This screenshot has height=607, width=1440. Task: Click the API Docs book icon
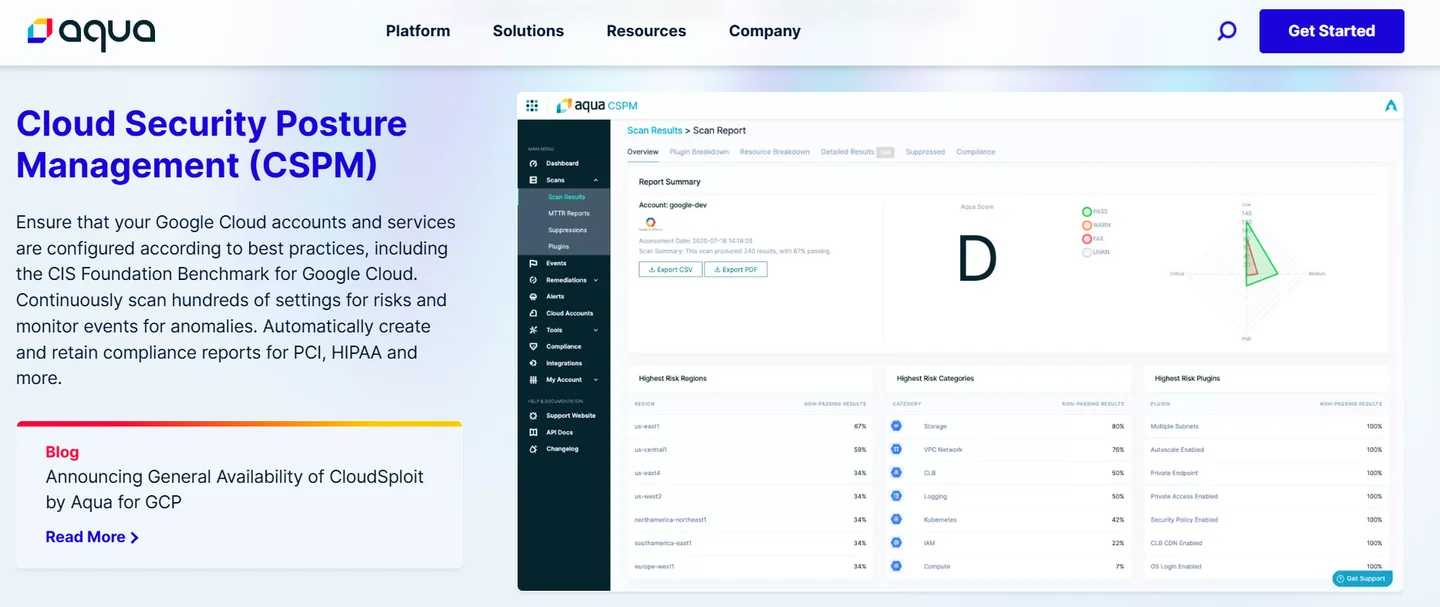pos(533,432)
